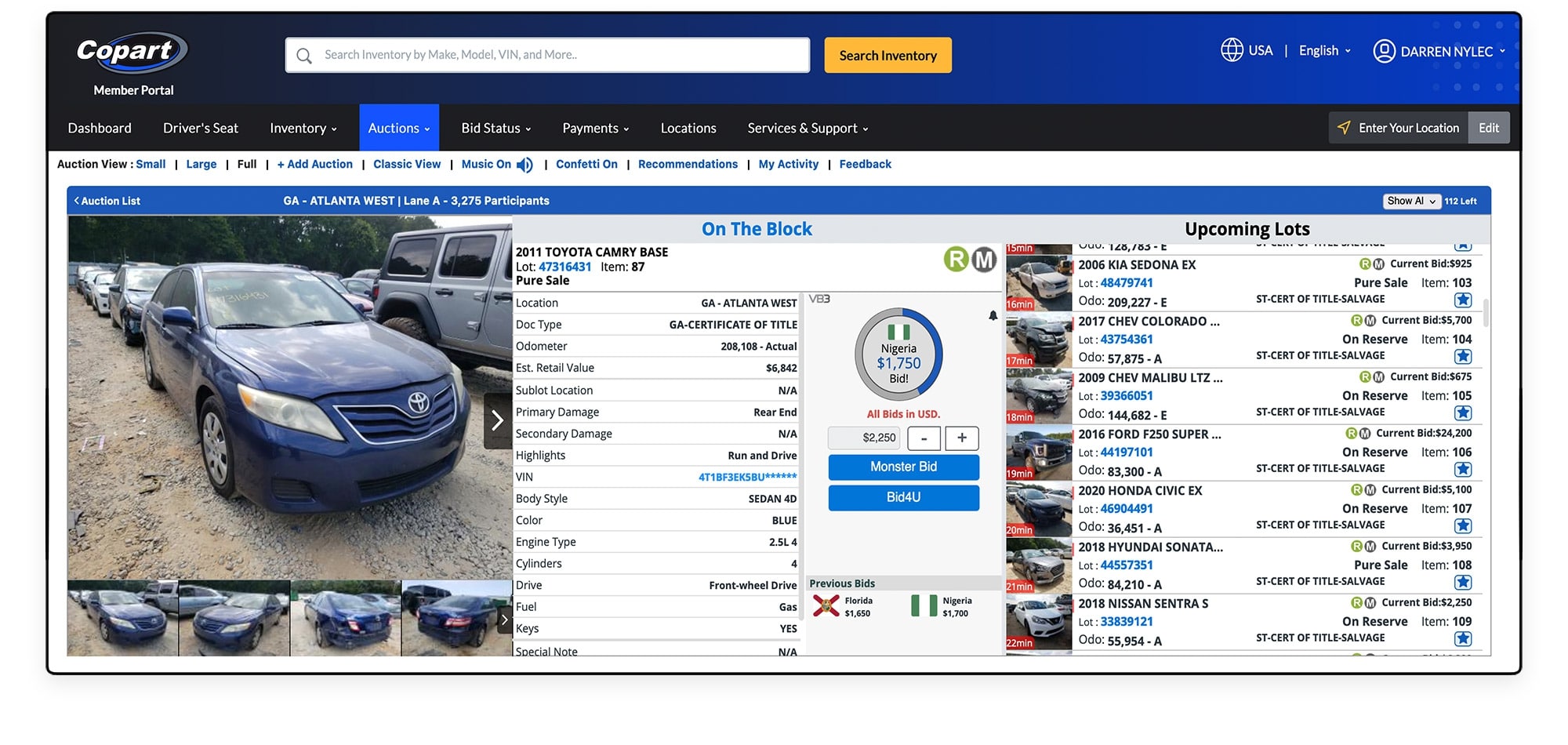This screenshot has width=1568, height=745.
Task: Expand the Show All dropdown
Action: (x=1411, y=202)
